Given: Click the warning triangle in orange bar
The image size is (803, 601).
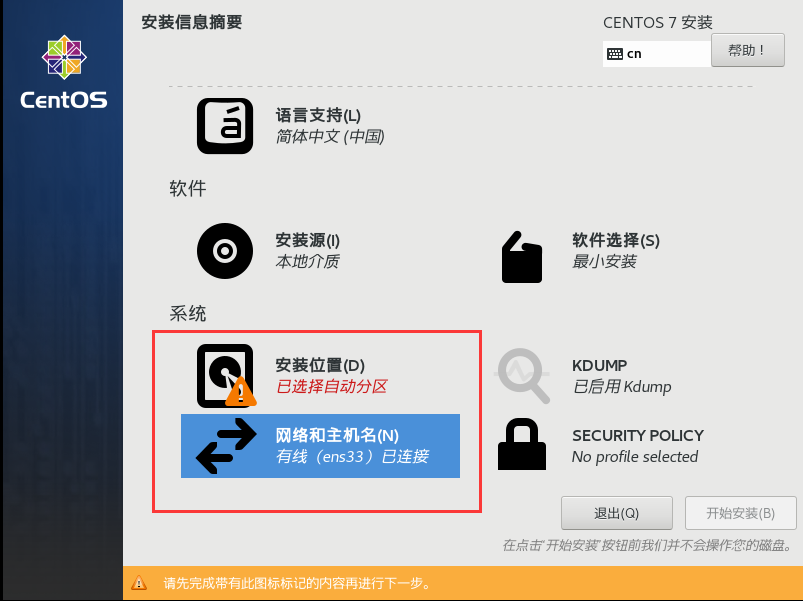Looking at the screenshot, I should pyautogui.click(x=139, y=583).
